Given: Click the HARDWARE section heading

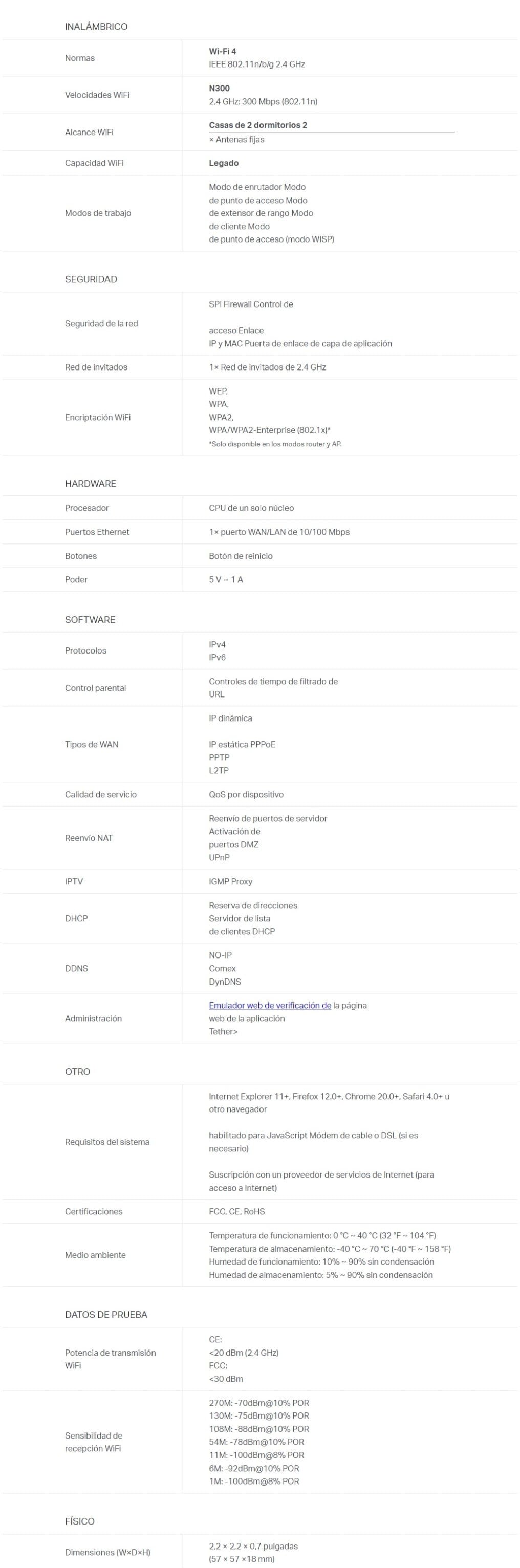Looking at the screenshot, I should click(x=90, y=483).
